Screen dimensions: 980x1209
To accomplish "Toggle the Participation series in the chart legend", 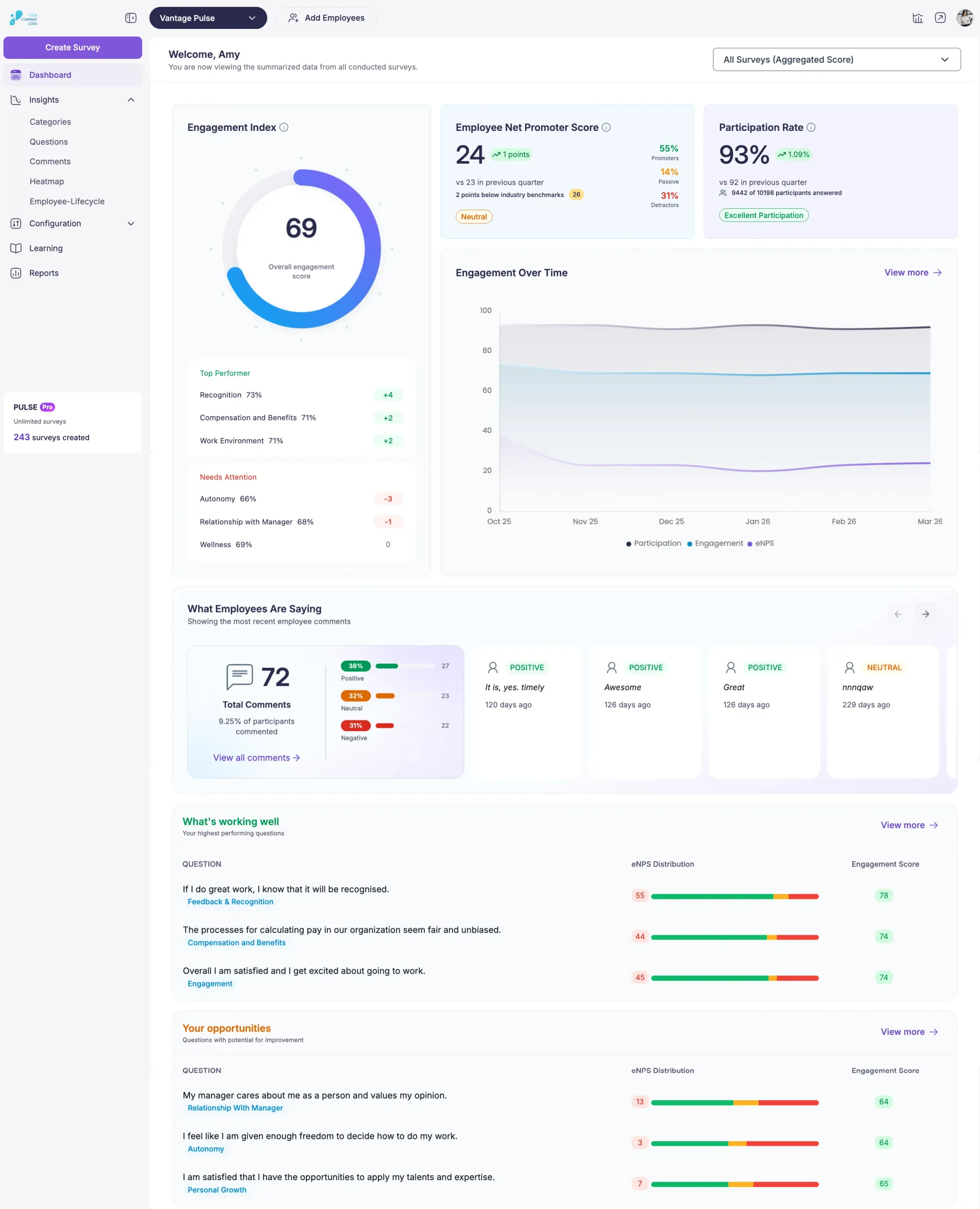I will [653, 543].
